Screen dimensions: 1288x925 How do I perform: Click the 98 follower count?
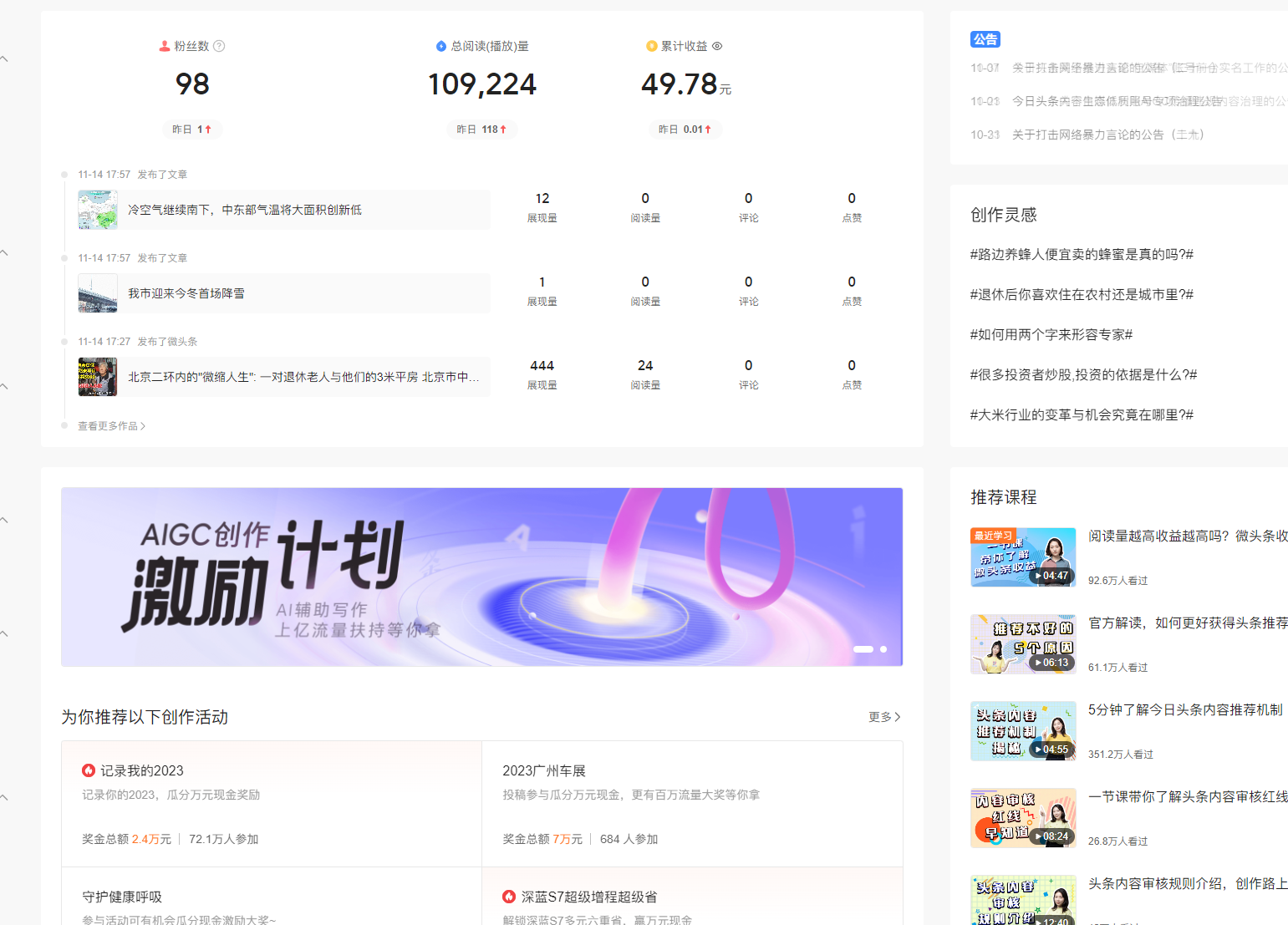click(192, 84)
